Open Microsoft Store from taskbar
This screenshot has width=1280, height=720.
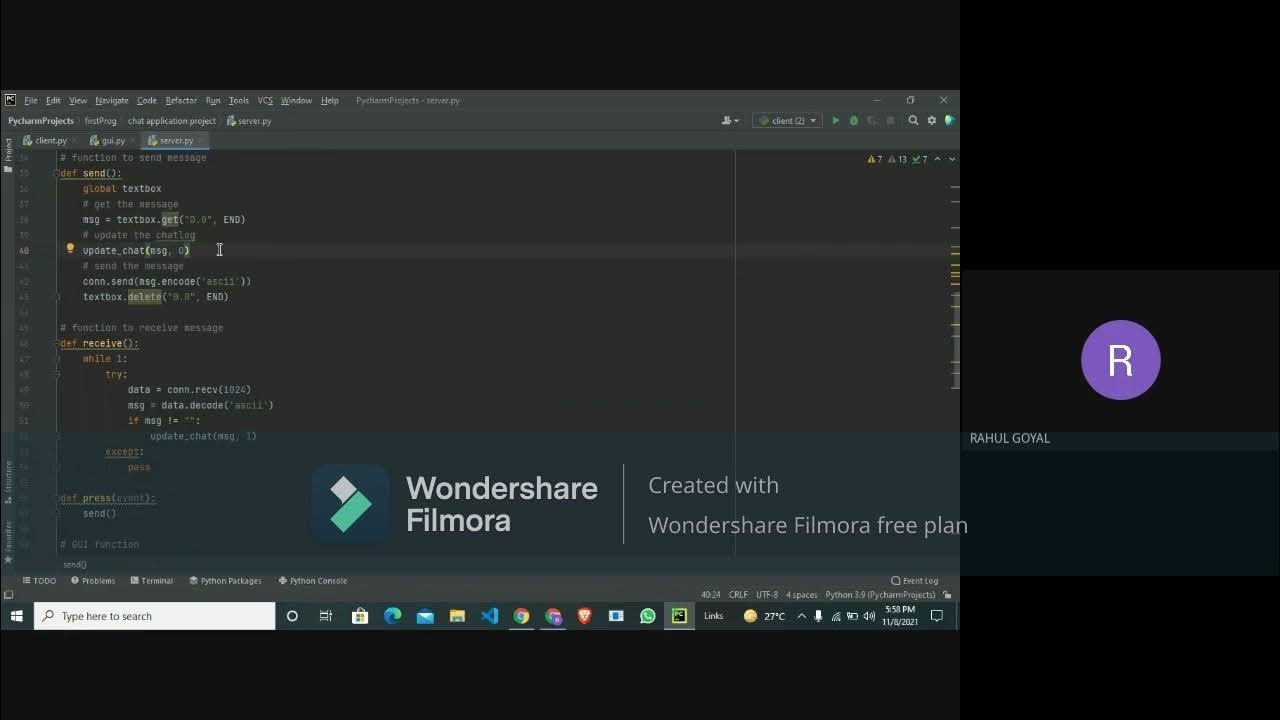360,616
